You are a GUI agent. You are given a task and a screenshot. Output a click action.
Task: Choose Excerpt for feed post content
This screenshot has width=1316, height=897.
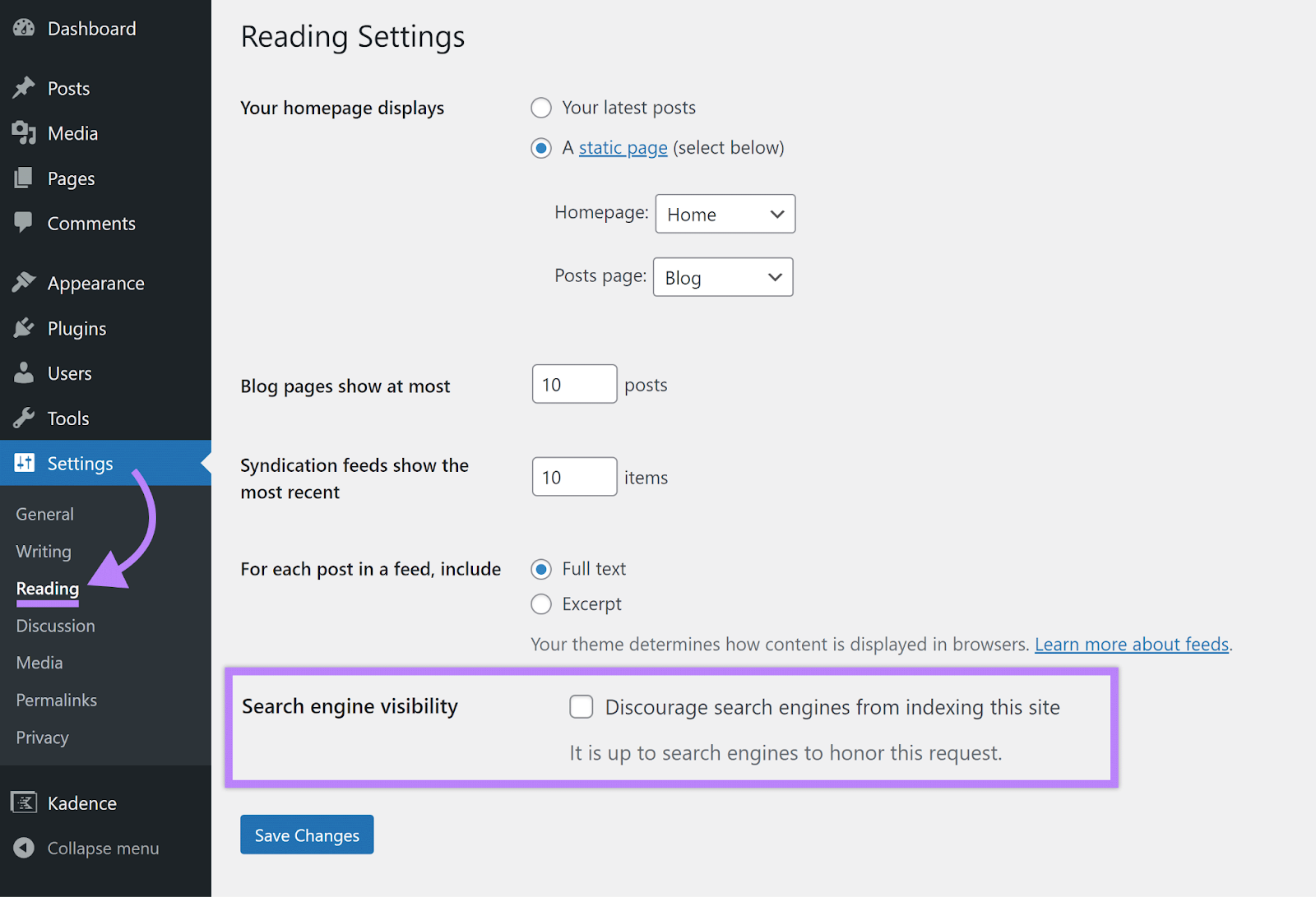(541, 603)
